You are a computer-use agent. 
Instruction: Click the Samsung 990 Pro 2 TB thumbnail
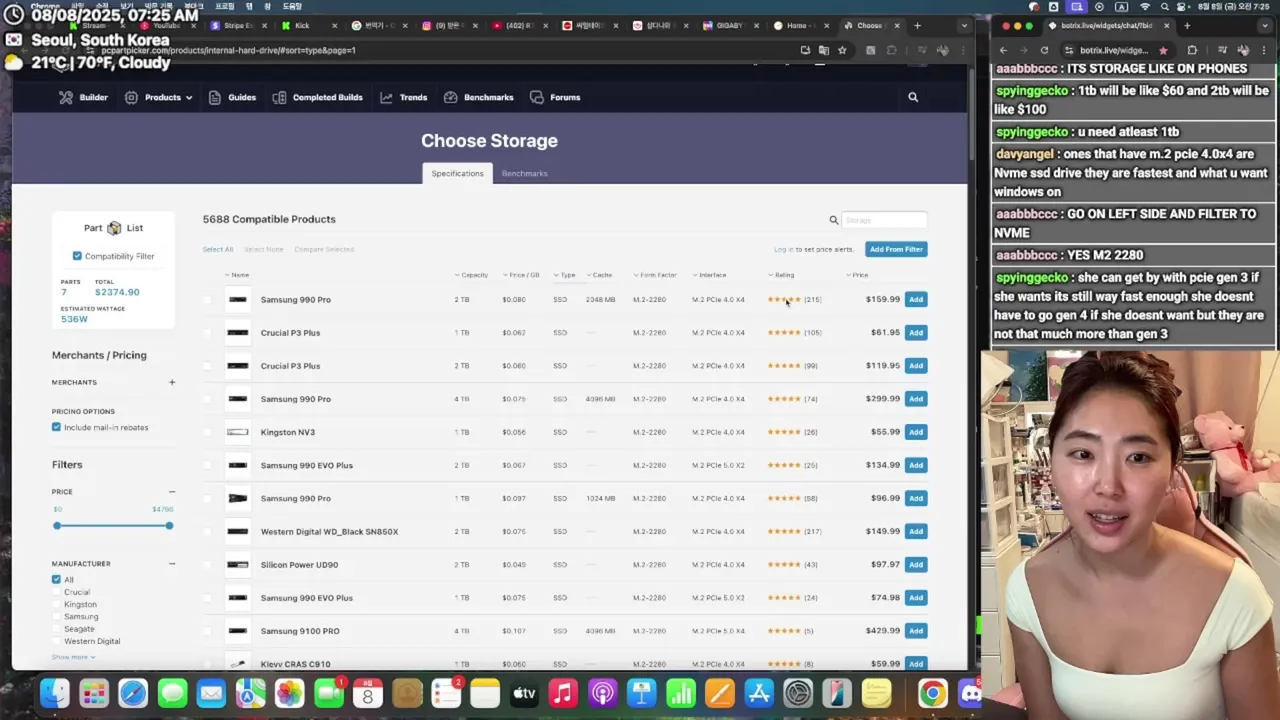238,299
